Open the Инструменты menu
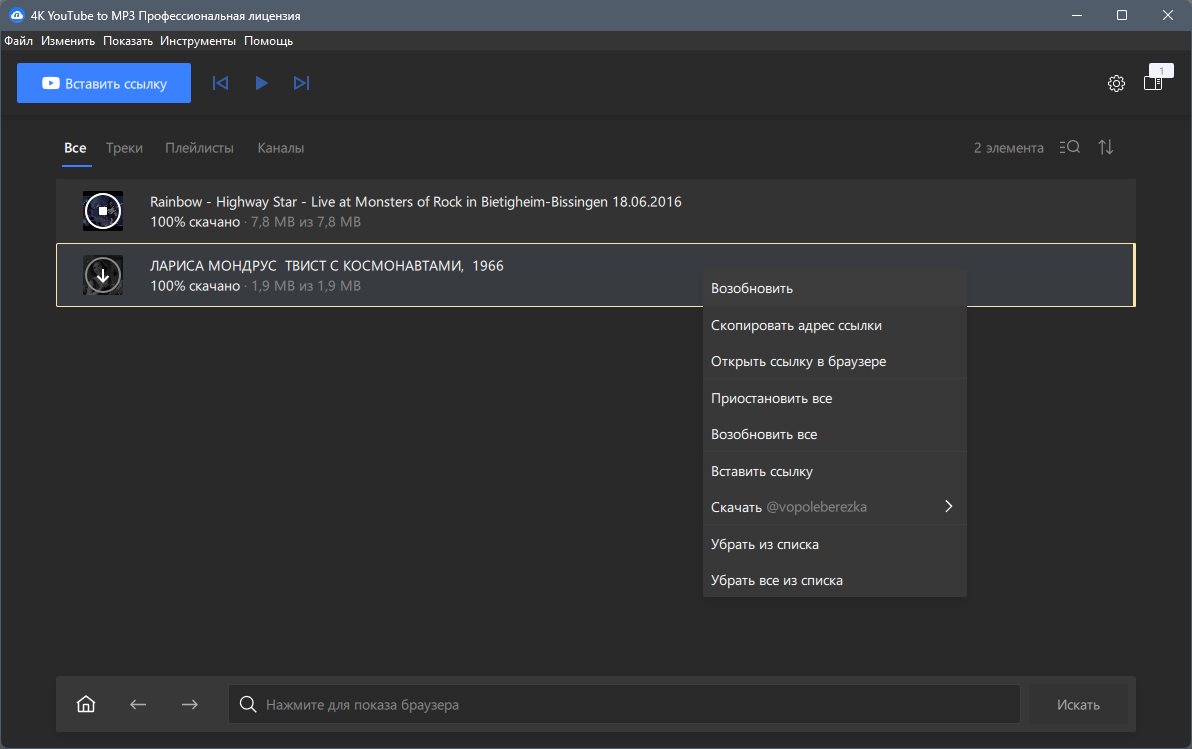1192x749 pixels. point(198,41)
